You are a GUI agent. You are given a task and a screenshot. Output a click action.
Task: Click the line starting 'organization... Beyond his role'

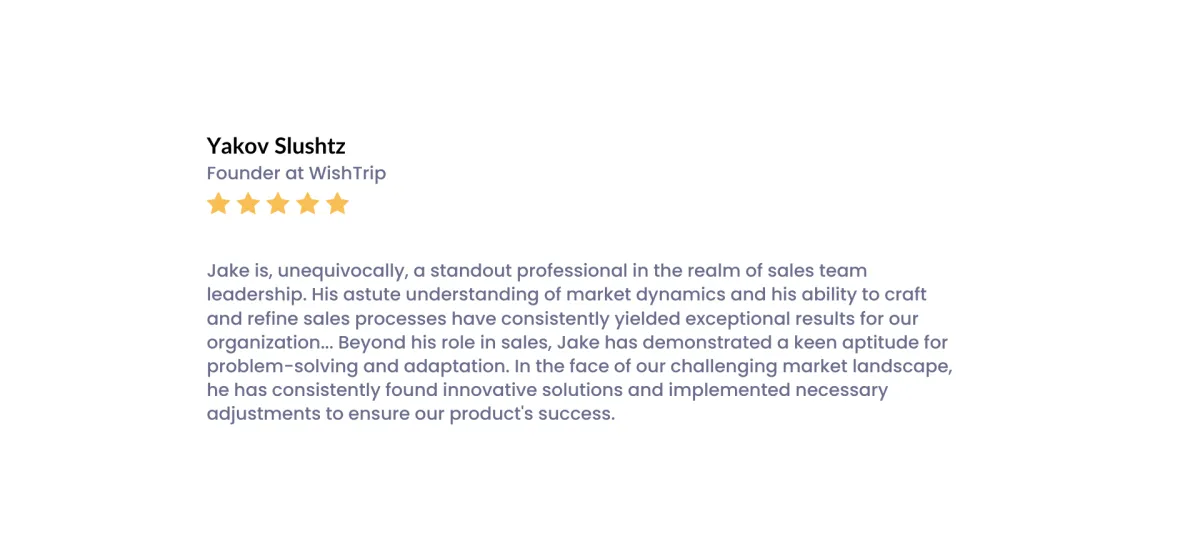pyautogui.click(x=577, y=343)
